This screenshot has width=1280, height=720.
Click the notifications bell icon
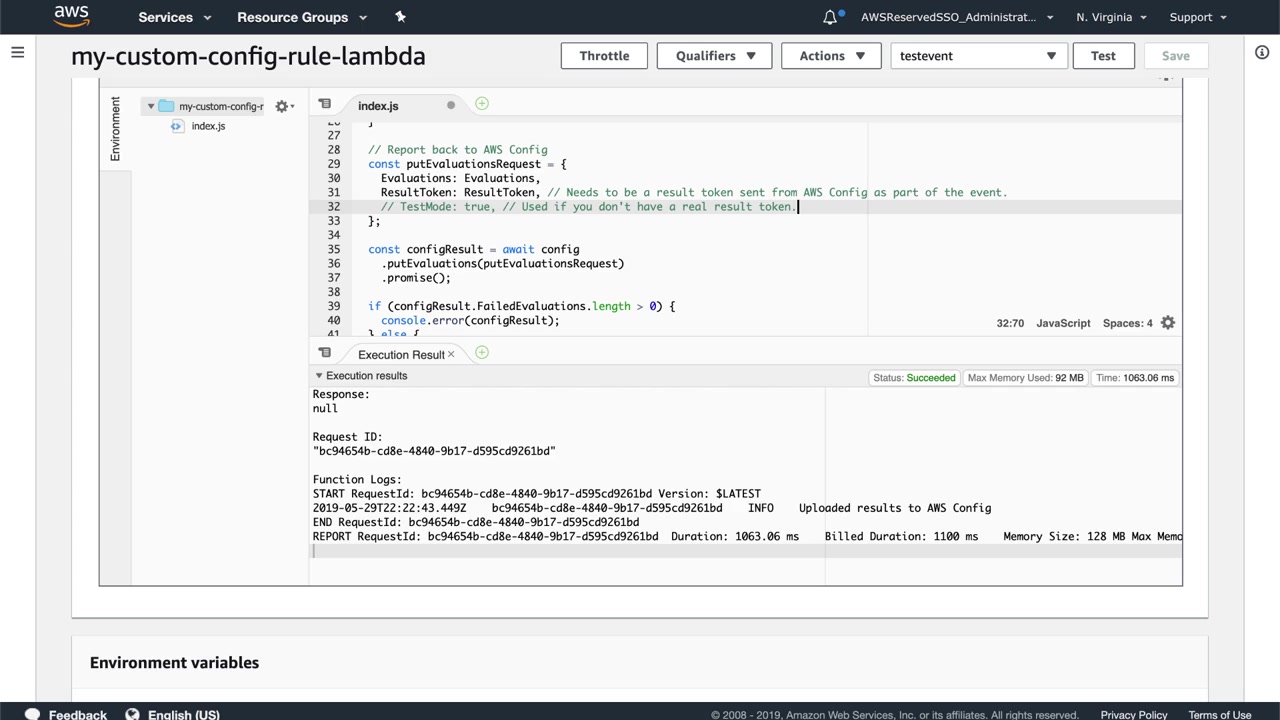(830, 17)
